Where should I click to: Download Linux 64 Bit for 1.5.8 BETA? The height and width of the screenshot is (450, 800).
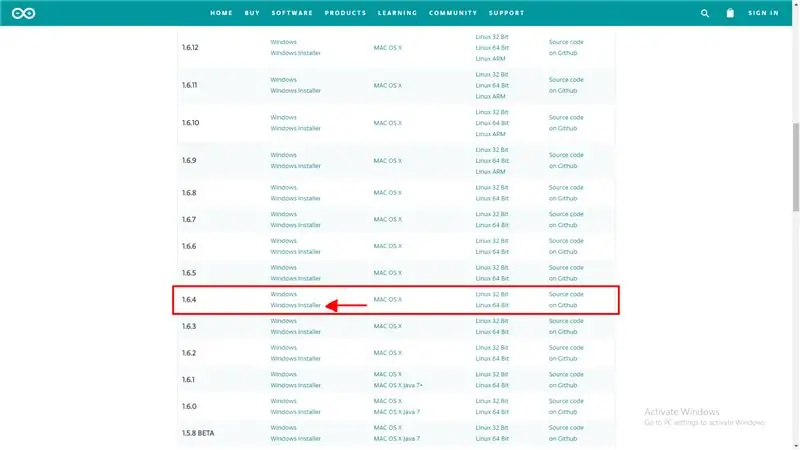(x=492, y=439)
